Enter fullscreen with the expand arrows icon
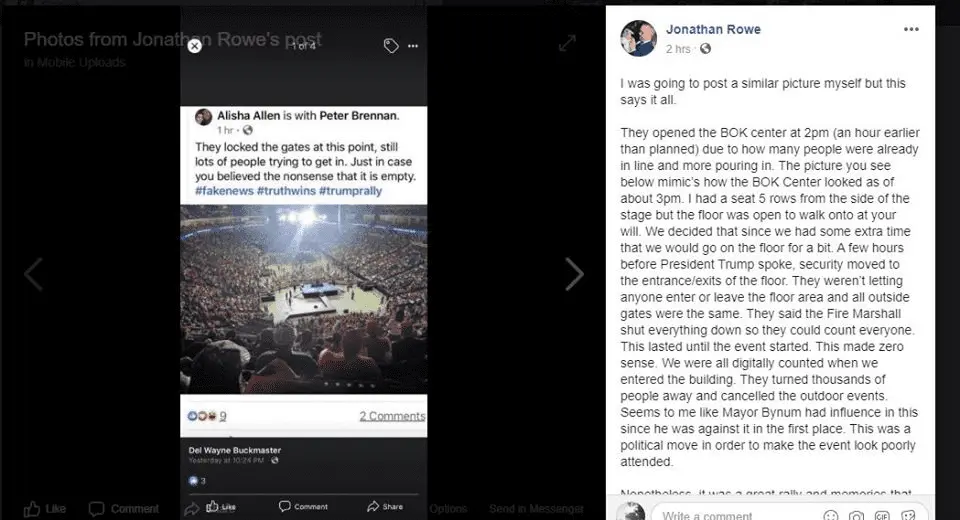Viewport: 960px width, 520px height. point(566,43)
